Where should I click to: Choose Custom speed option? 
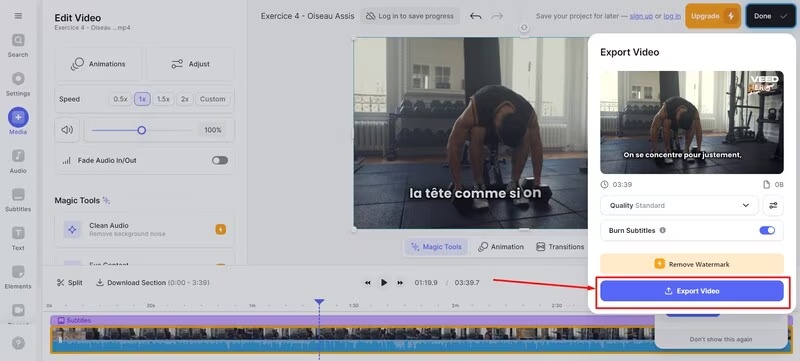213,99
